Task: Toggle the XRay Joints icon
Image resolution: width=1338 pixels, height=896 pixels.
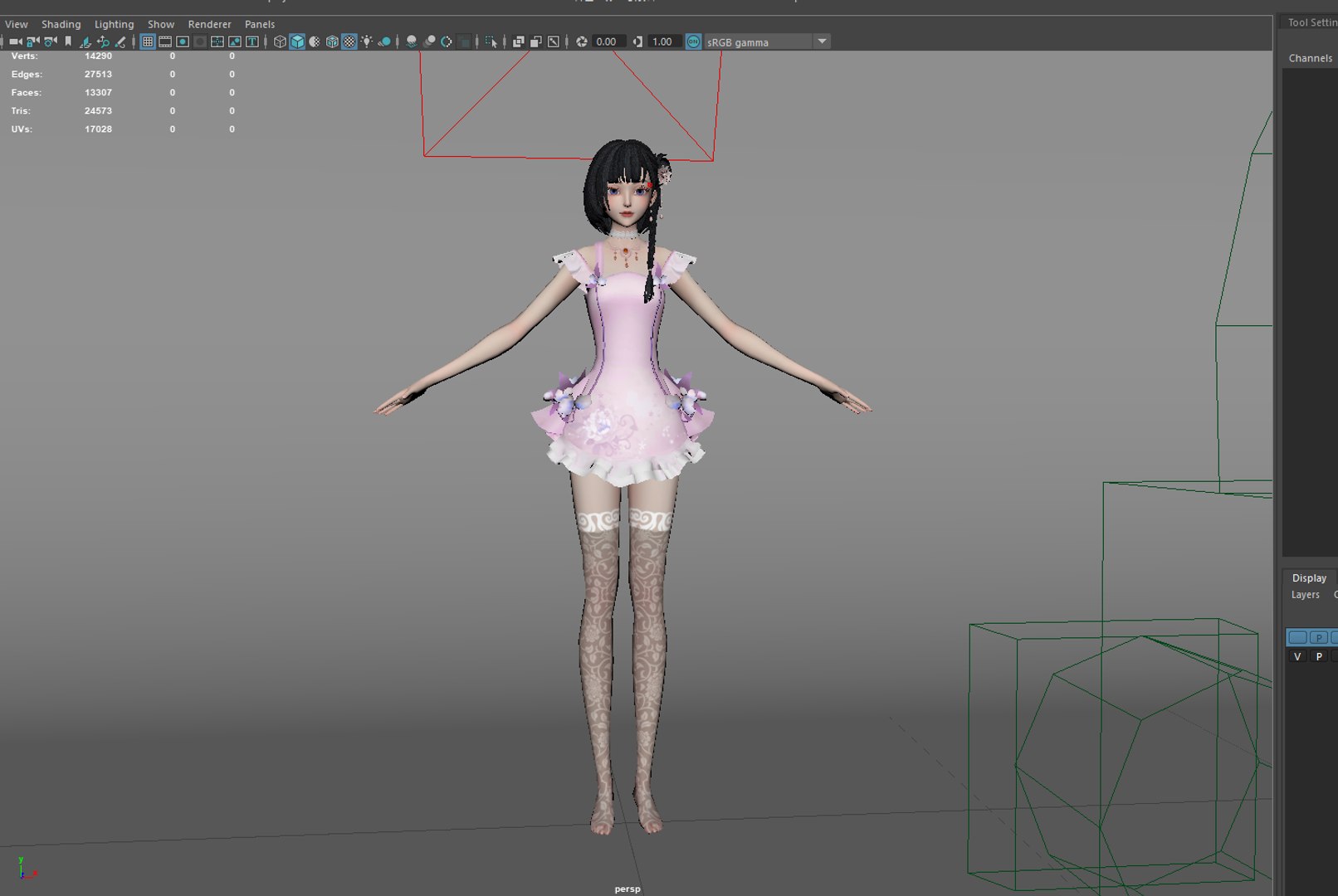Action: tap(554, 41)
